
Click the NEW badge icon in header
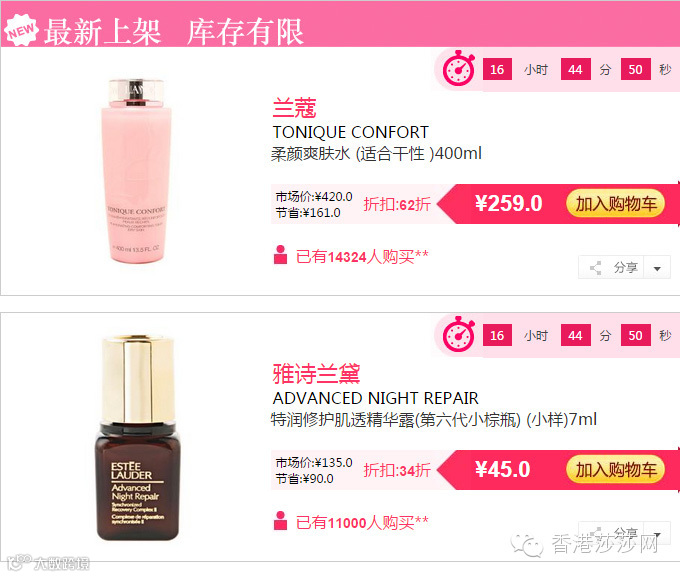pos(21,30)
